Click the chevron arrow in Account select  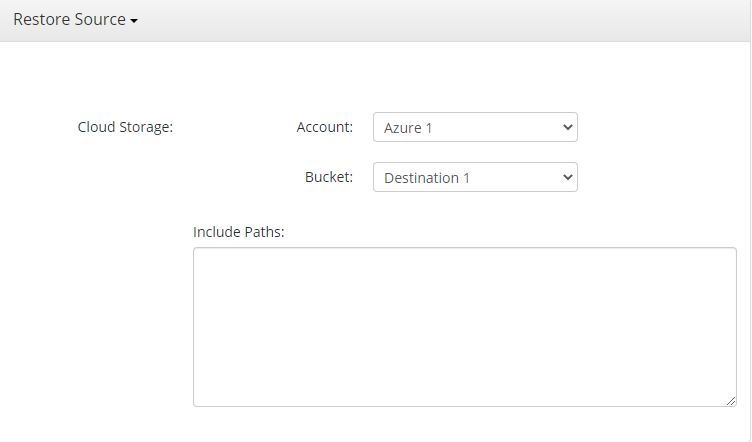(x=567, y=128)
